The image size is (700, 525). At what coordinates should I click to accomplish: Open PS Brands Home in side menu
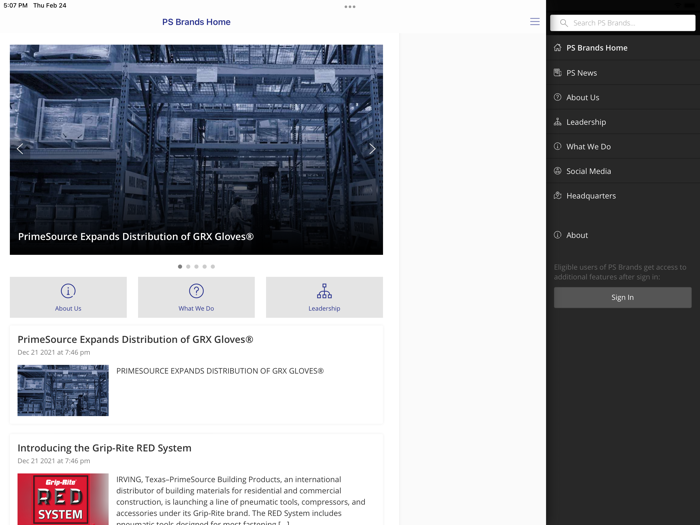(623, 48)
